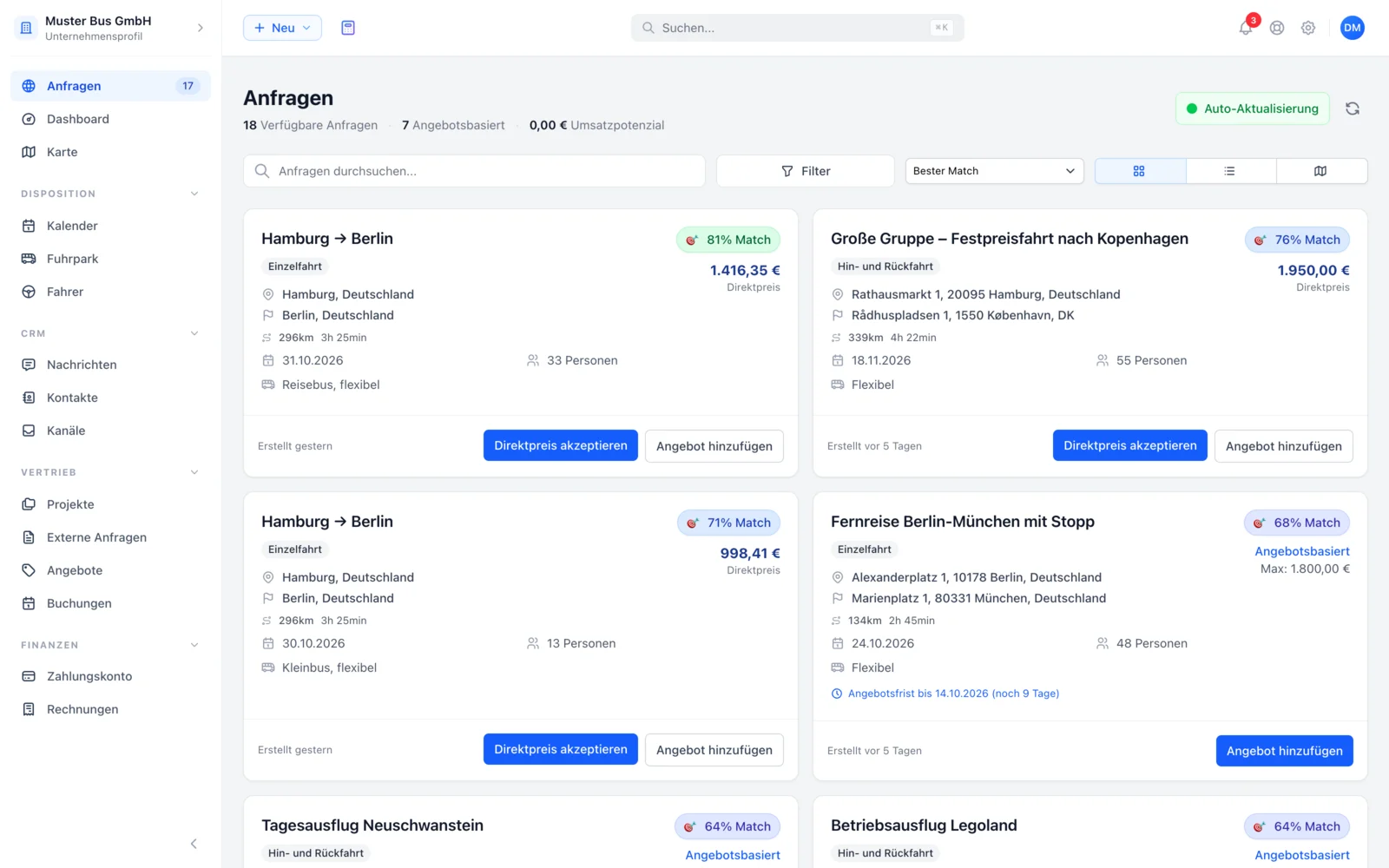1389x868 pixels.
Task: Add Angebot to Fernreise Berlin-München request
Action: point(1284,751)
